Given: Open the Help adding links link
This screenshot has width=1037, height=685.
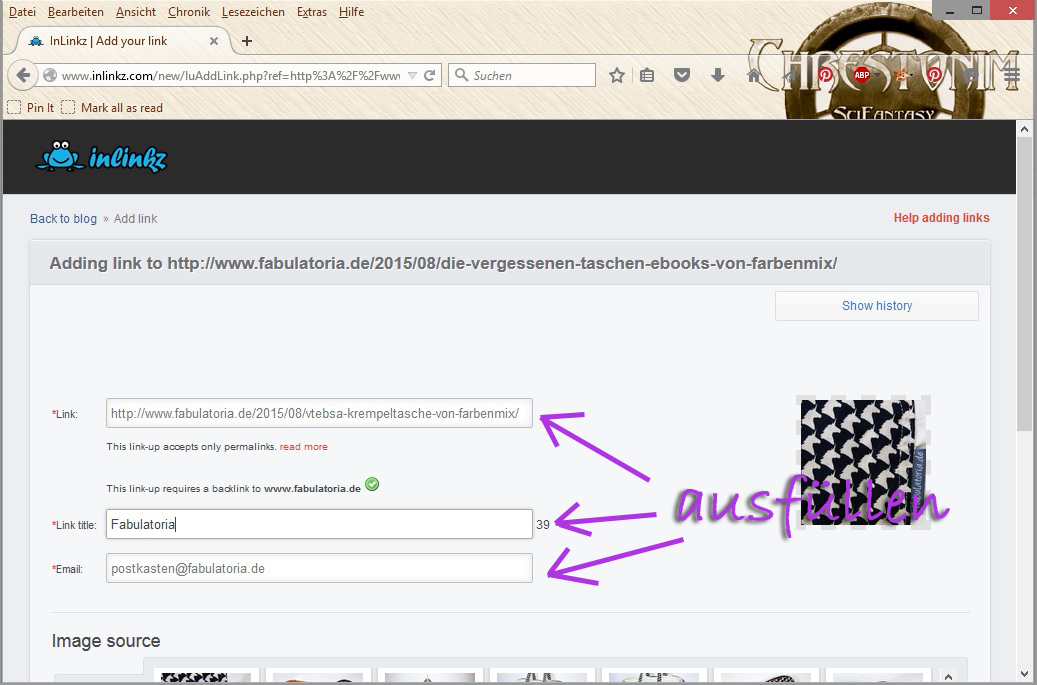Looking at the screenshot, I should (941, 218).
